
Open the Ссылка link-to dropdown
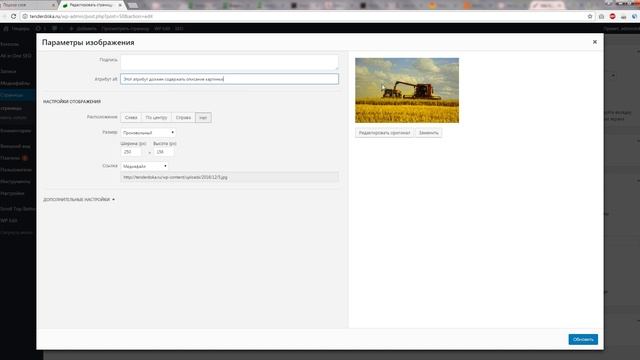pos(144,166)
